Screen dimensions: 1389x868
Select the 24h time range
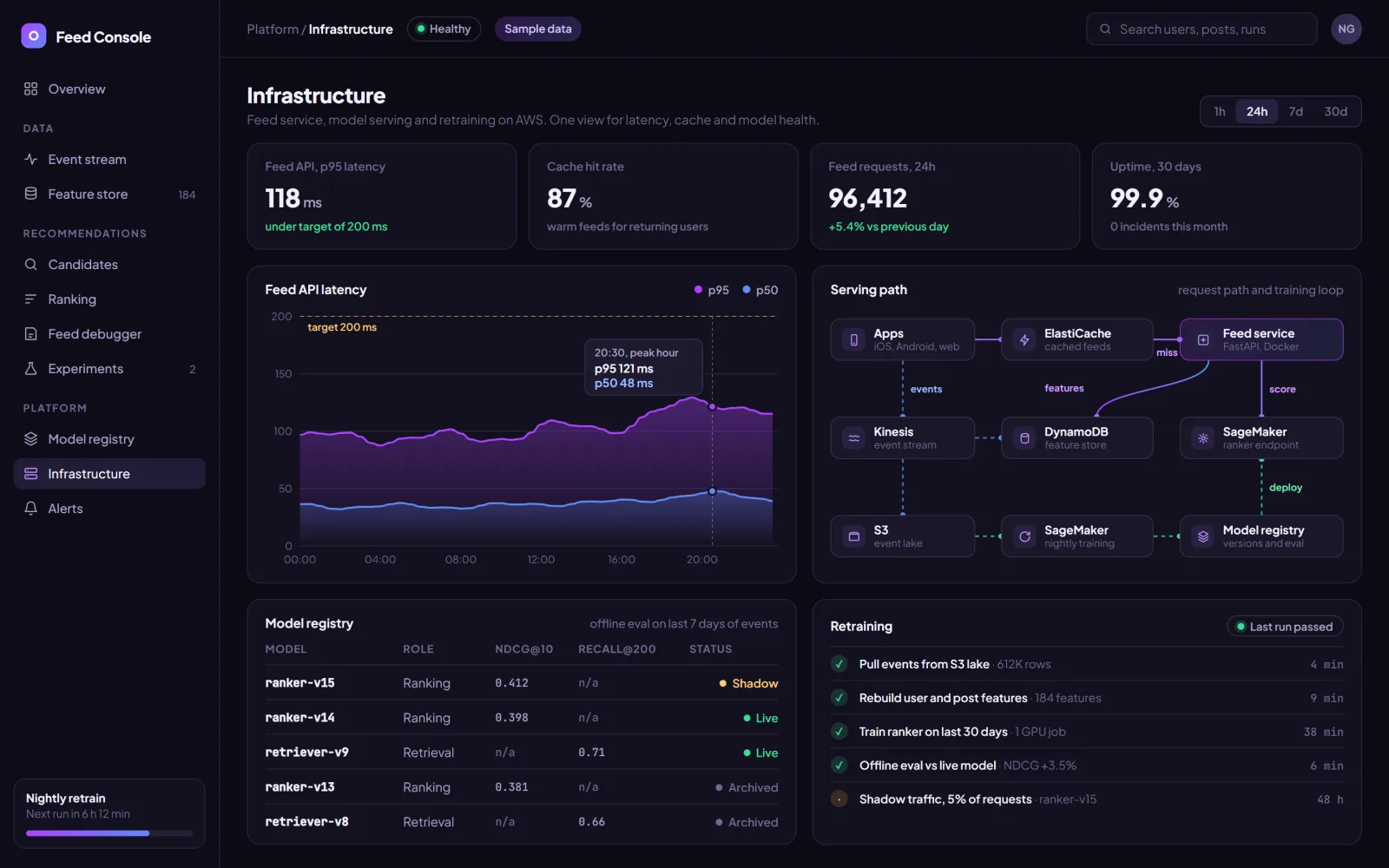click(1256, 111)
